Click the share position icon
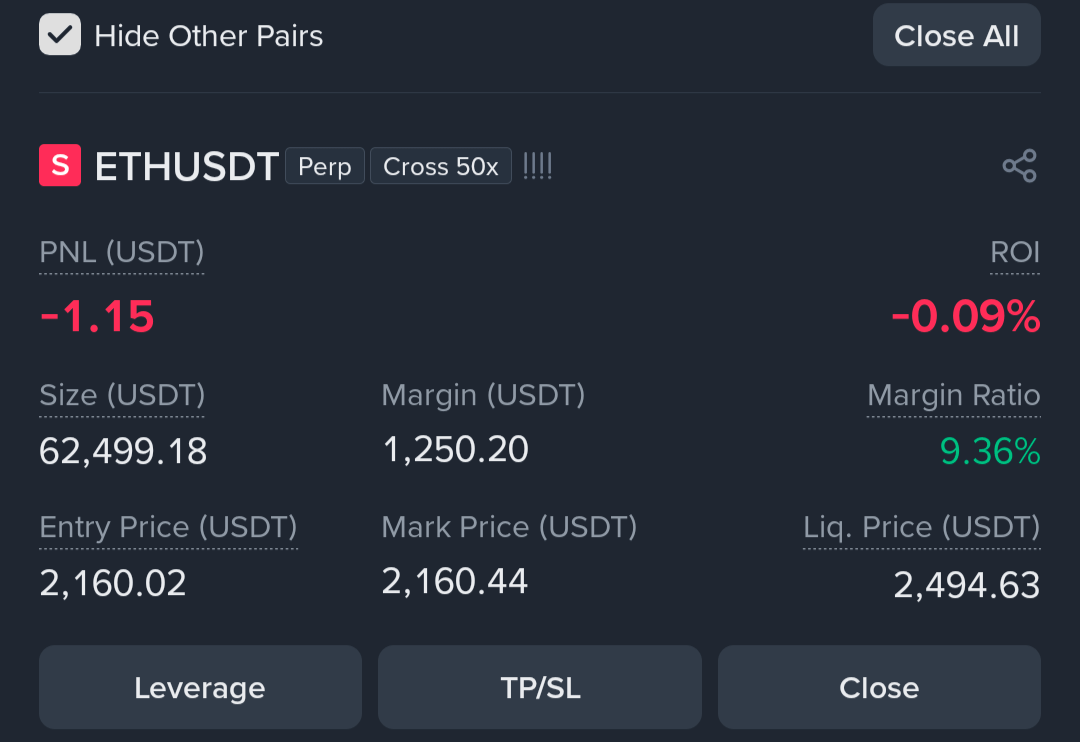 [1019, 165]
